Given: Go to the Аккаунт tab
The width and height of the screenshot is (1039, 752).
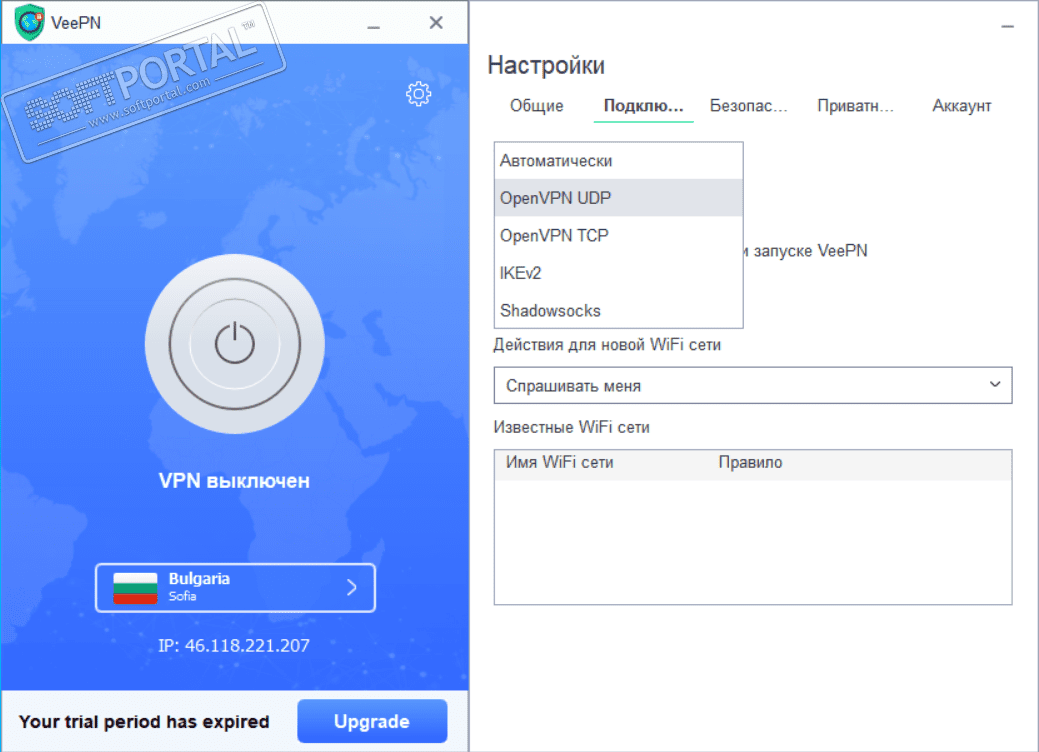Looking at the screenshot, I should pos(961,106).
